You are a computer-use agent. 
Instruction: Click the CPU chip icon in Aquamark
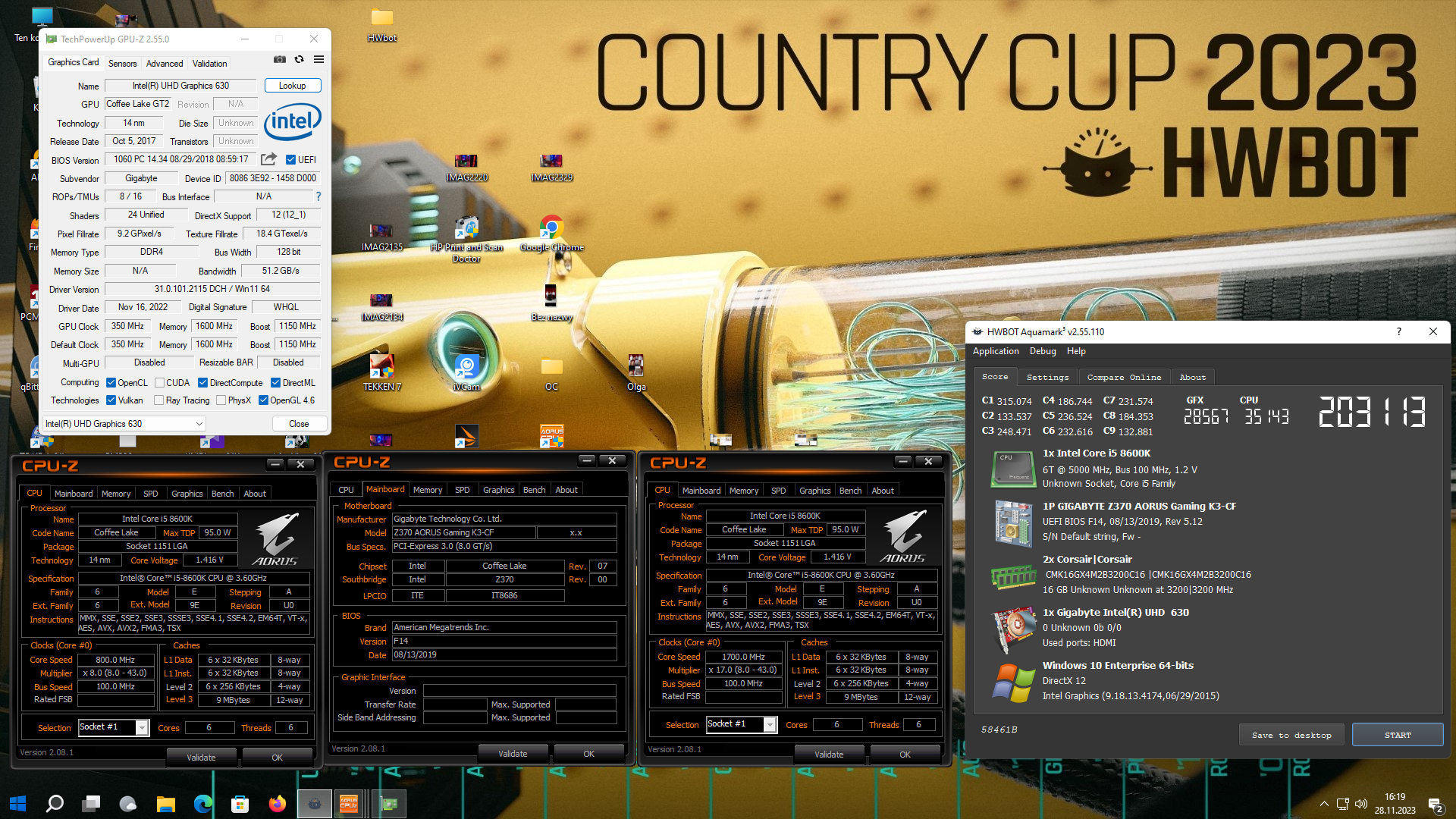pos(1013,469)
